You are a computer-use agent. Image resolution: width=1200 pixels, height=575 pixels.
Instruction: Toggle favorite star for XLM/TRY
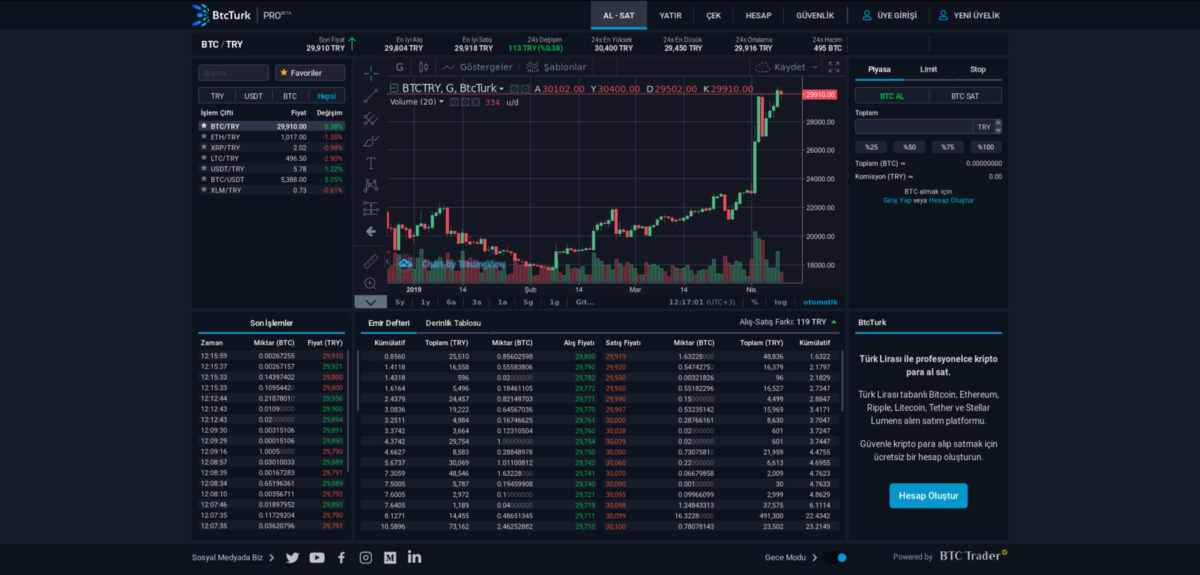tap(204, 190)
